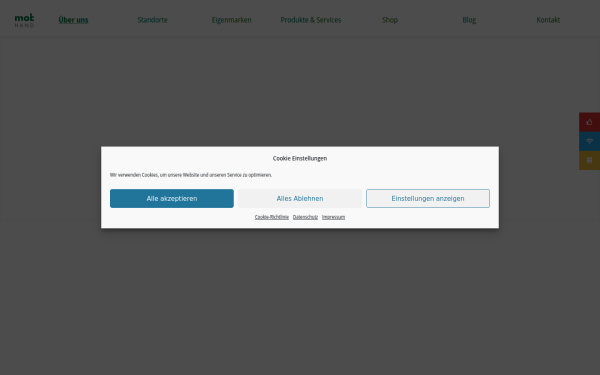Go to Eigenmarken in navigation

(232, 20)
